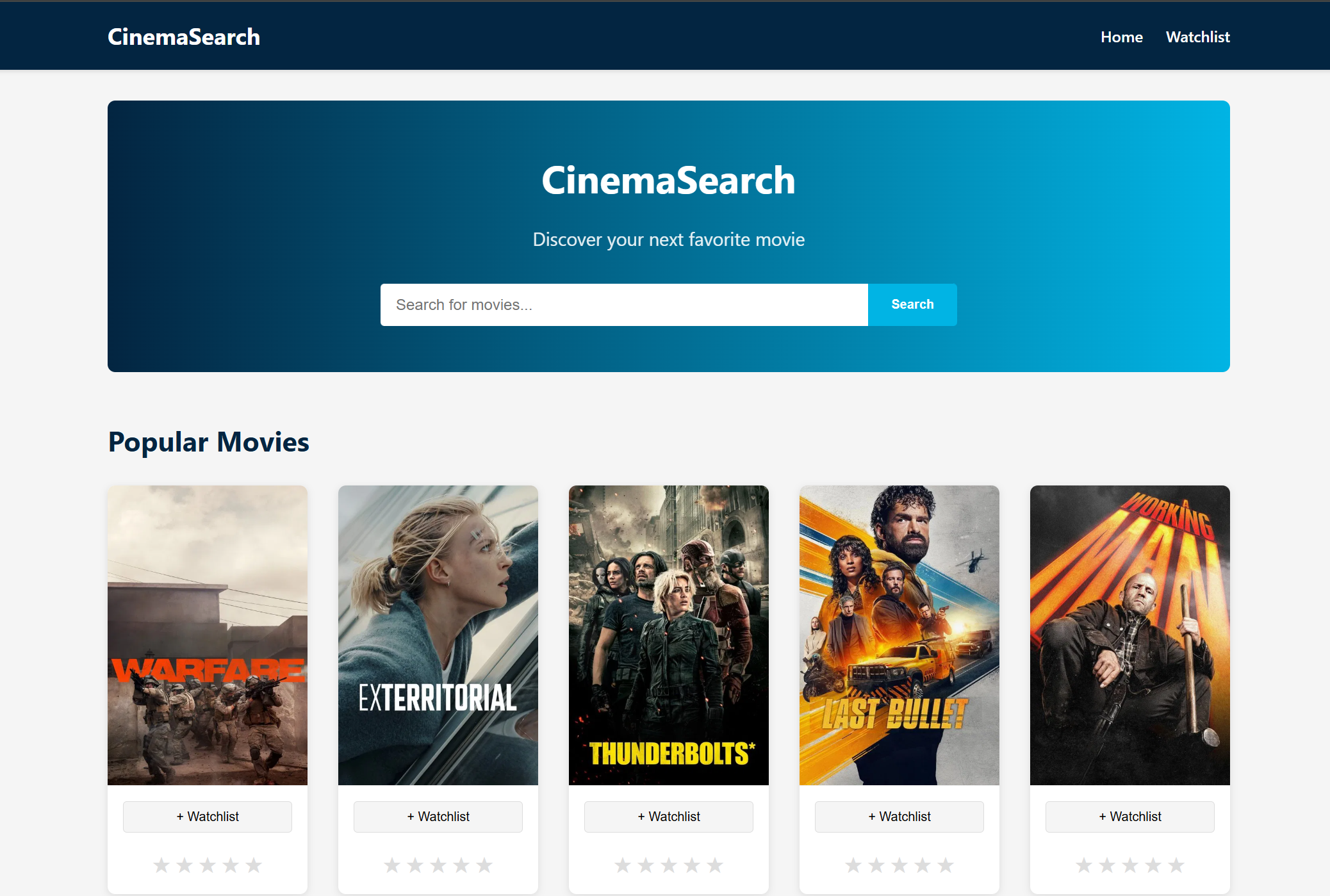The height and width of the screenshot is (896, 1330).
Task: Rate Last Bullet three stars
Action: (x=899, y=865)
